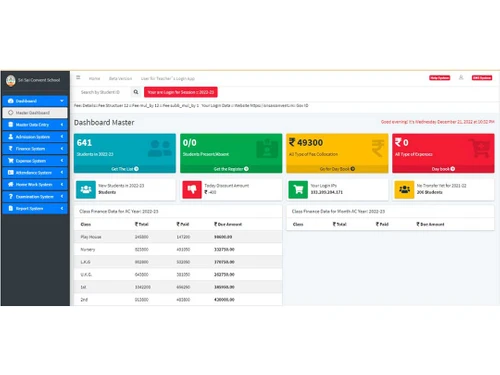The width and height of the screenshot is (500, 375).
Task: Collapse the Dashboard sidebar menu arrow
Action: 62,101
